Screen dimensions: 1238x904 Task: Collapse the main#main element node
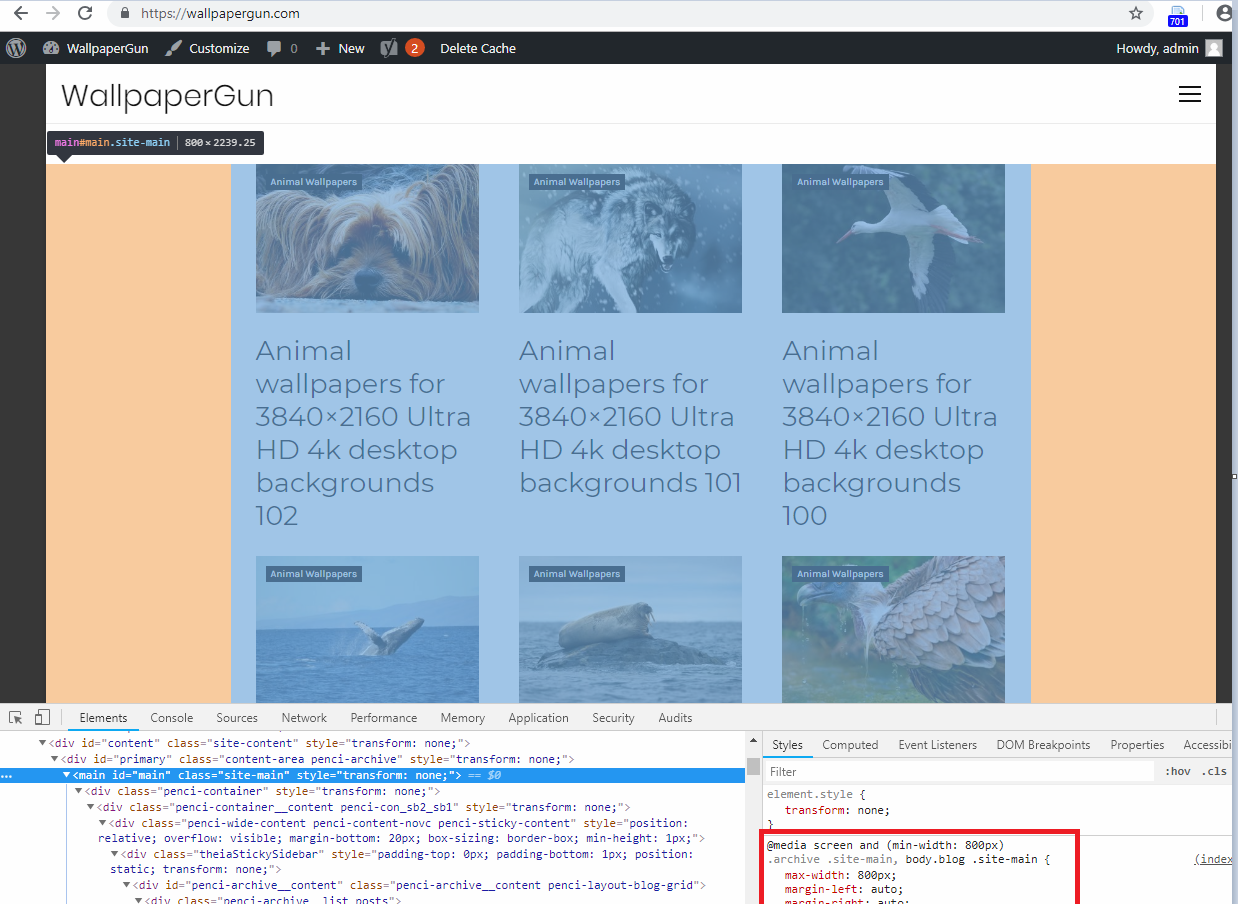[67, 775]
